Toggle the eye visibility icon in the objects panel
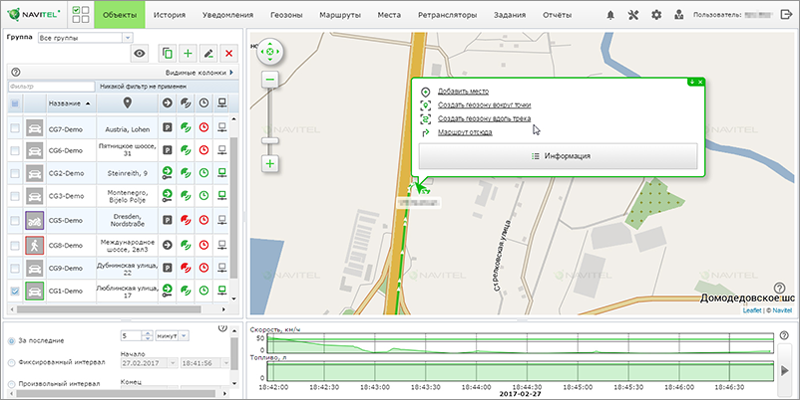 [x=140, y=53]
